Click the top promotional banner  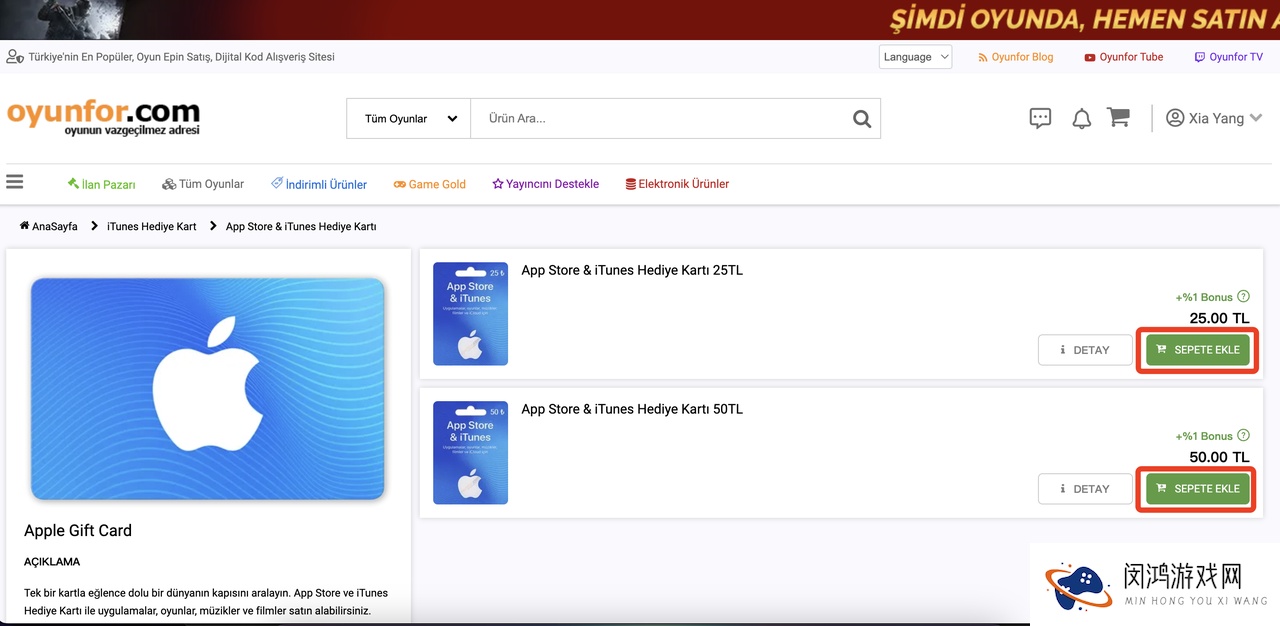click(x=640, y=19)
